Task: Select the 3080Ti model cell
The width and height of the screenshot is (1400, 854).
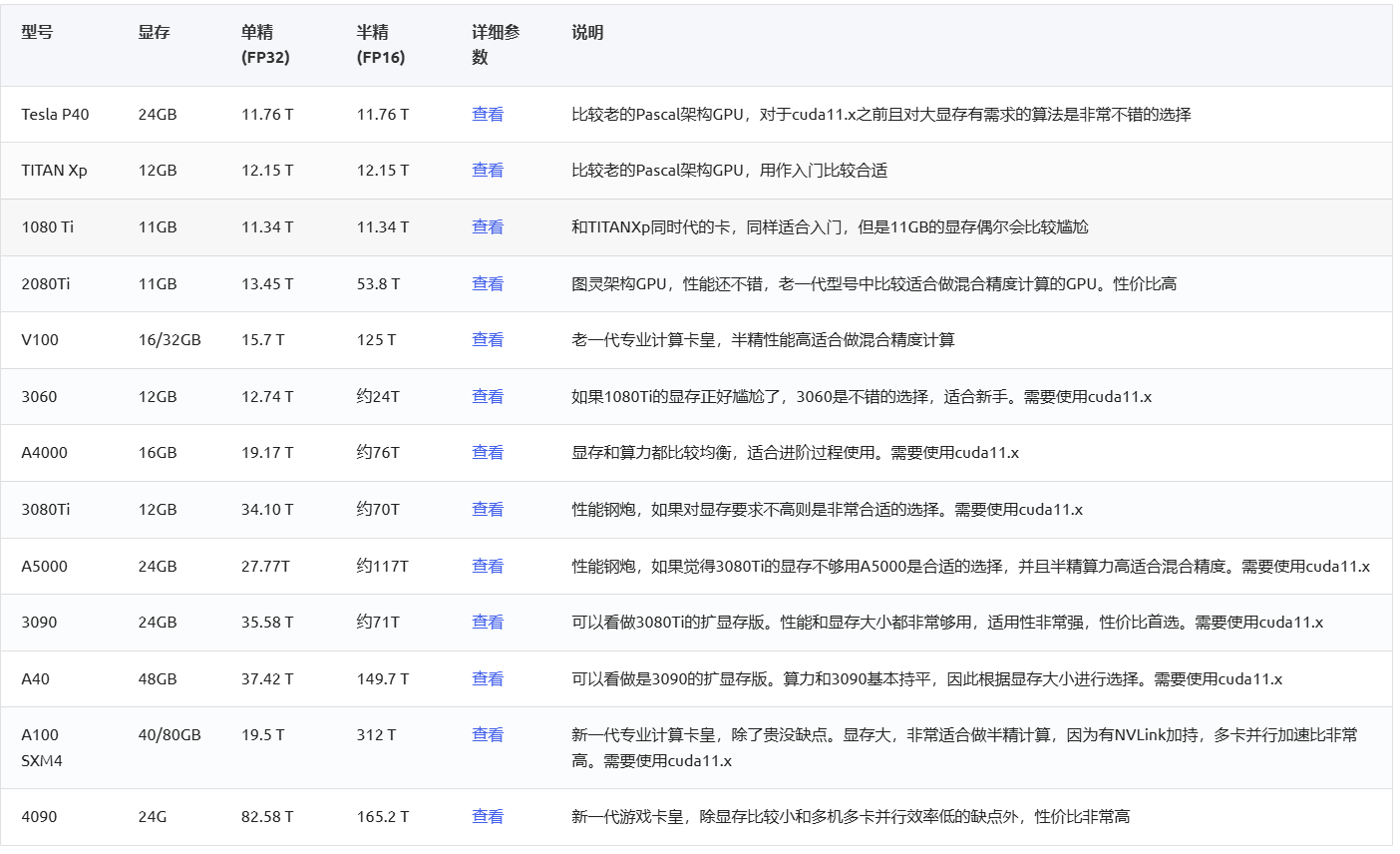Action: click(46, 510)
